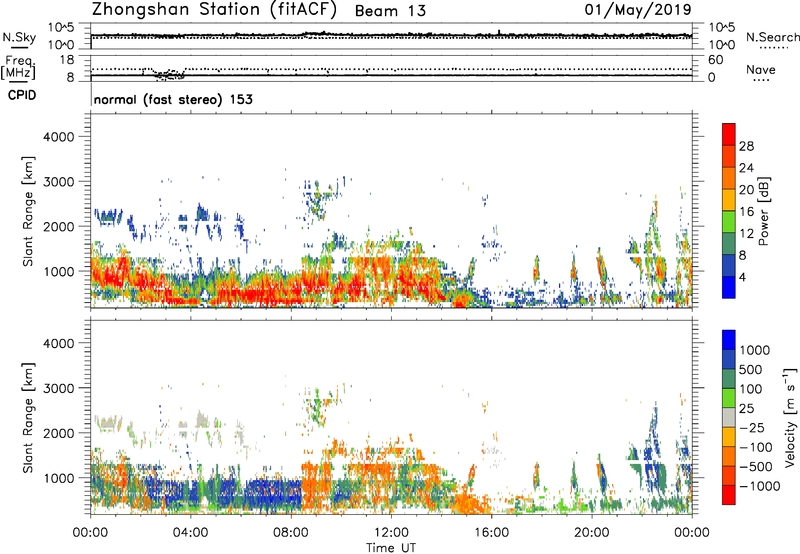Image resolution: width=800 pixels, height=554 pixels.
Task: Click the "-1000" label on the velocity colorbar
Action: tap(759, 486)
